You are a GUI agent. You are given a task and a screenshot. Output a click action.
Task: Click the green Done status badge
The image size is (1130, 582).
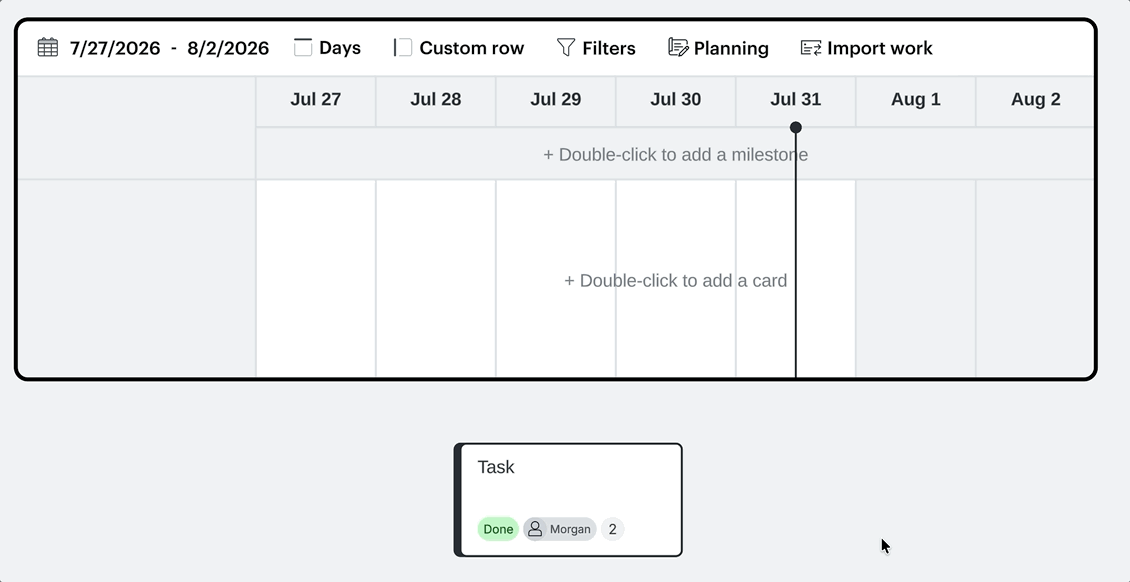(x=498, y=529)
